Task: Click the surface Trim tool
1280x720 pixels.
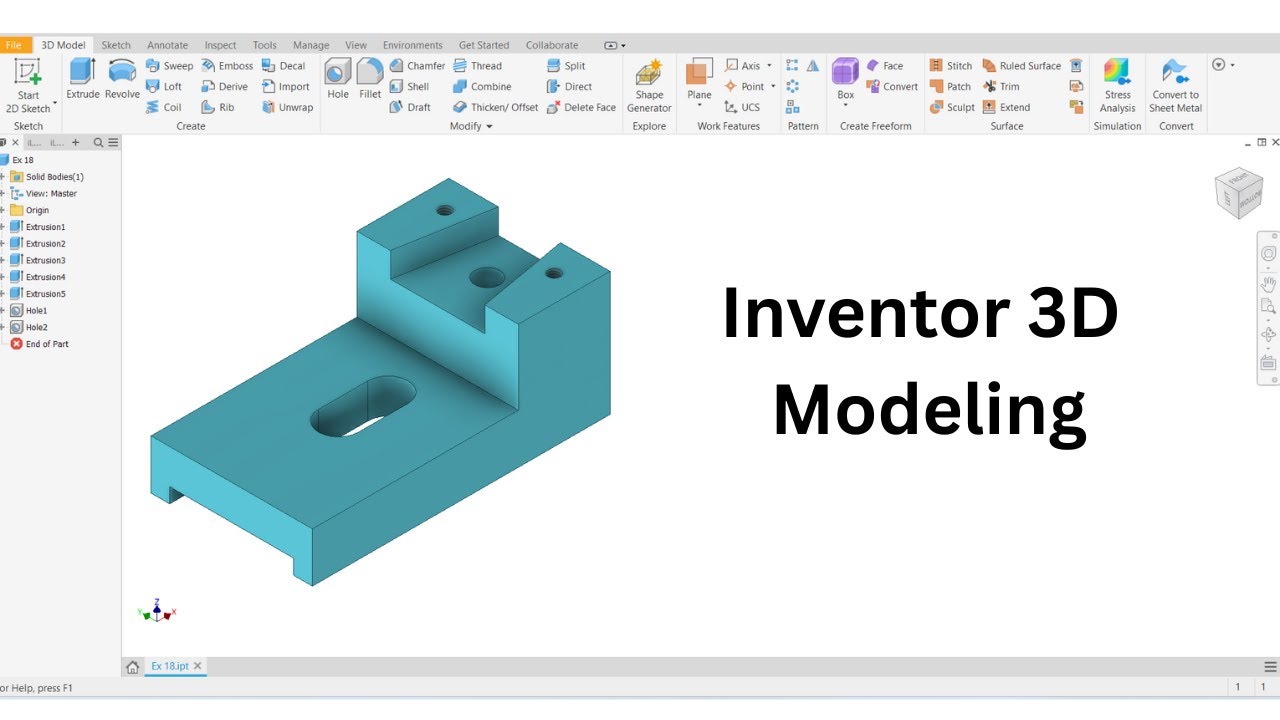Action: 1001,86
